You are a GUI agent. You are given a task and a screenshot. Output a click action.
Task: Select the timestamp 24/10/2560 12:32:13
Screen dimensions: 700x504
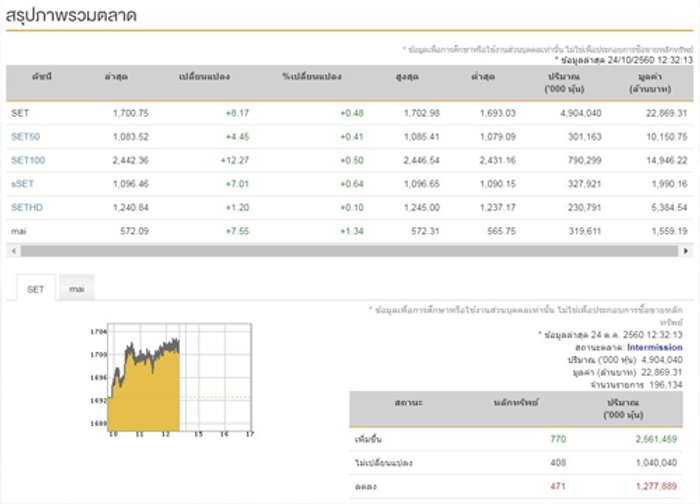tap(650, 60)
